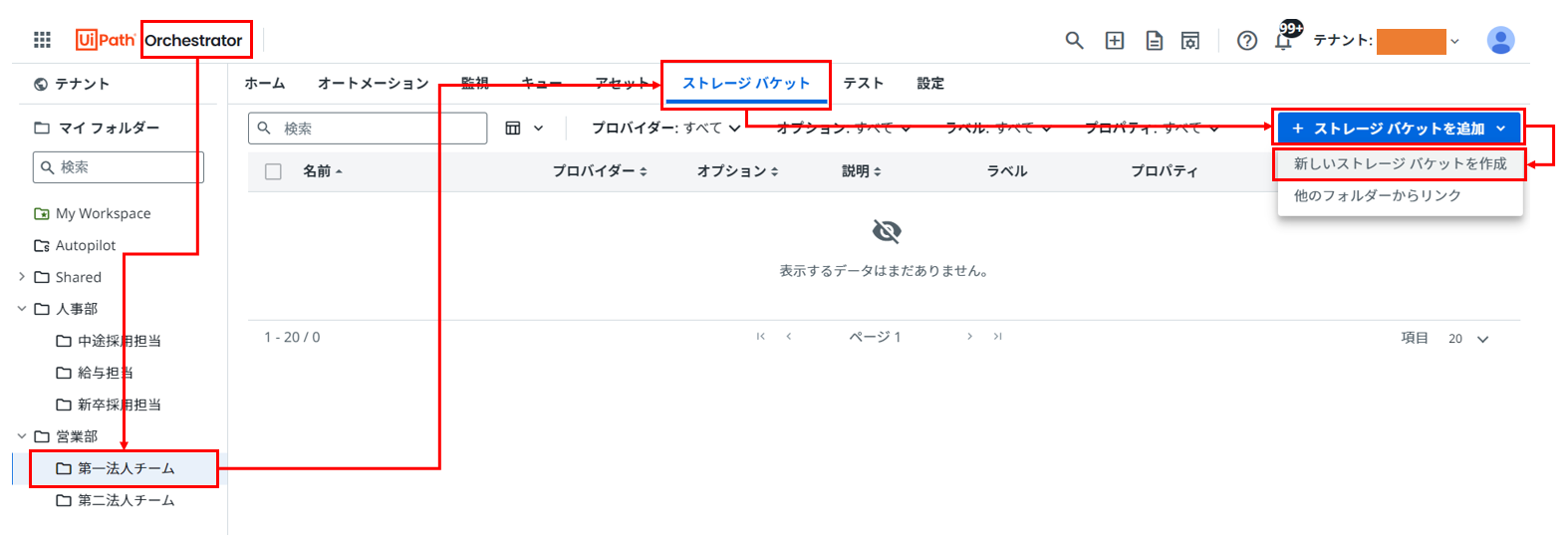Viewport: 1568px width, 545px height.
Task: Open the items-per-page 20 dropdown
Action: pyautogui.click(x=1468, y=339)
